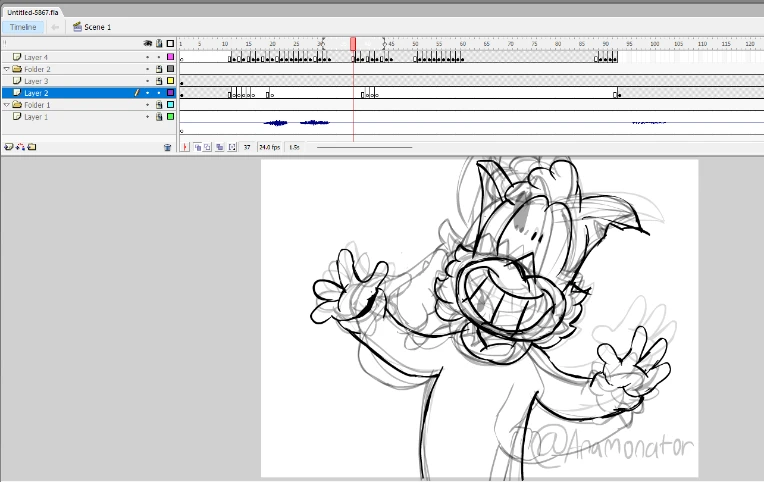This screenshot has height=482, width=764.
Task: Enable the Onion Skin button
Action: [x=197, y=147]
